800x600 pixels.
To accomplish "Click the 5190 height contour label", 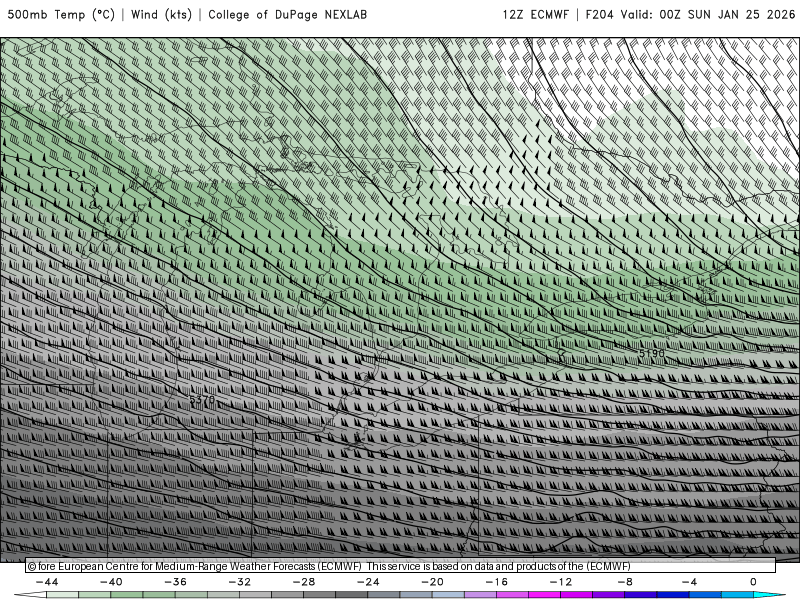I will pos(652,353).
